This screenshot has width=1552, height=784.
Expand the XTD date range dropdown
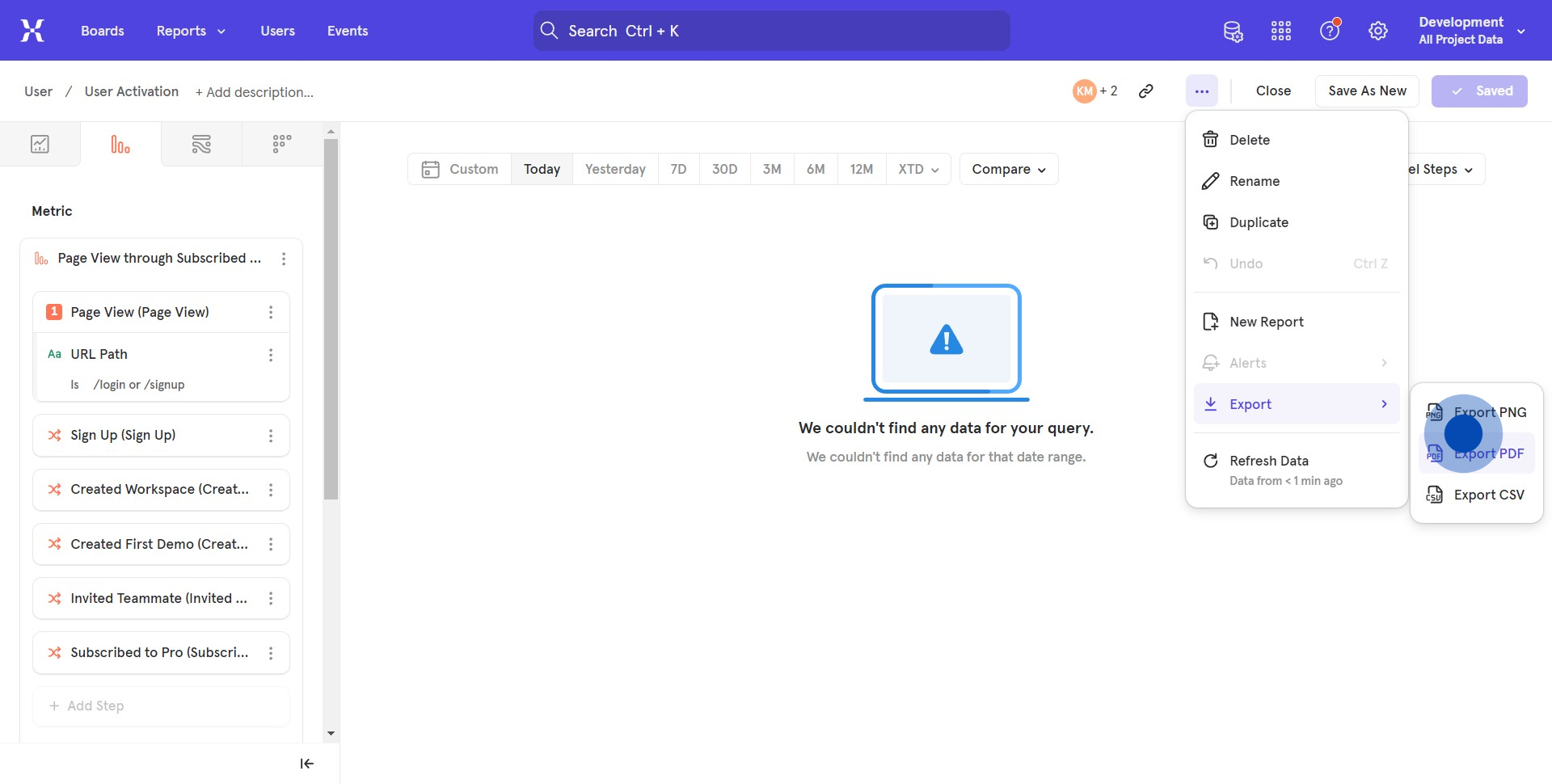(918, 169)
